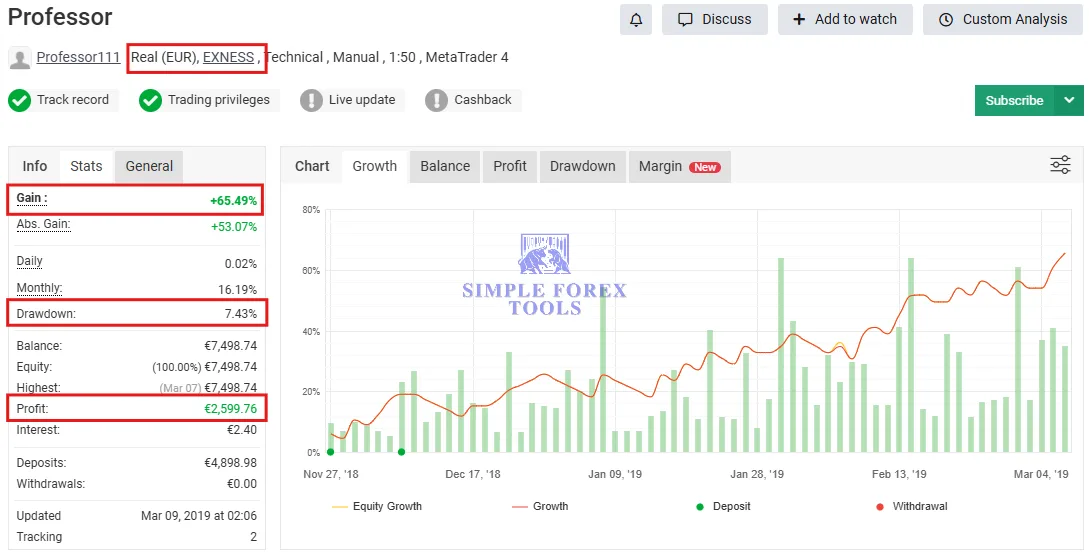1089x552 pixels.
Task: Click Trading privileges green checkmark icon
Action: (150, 100)
